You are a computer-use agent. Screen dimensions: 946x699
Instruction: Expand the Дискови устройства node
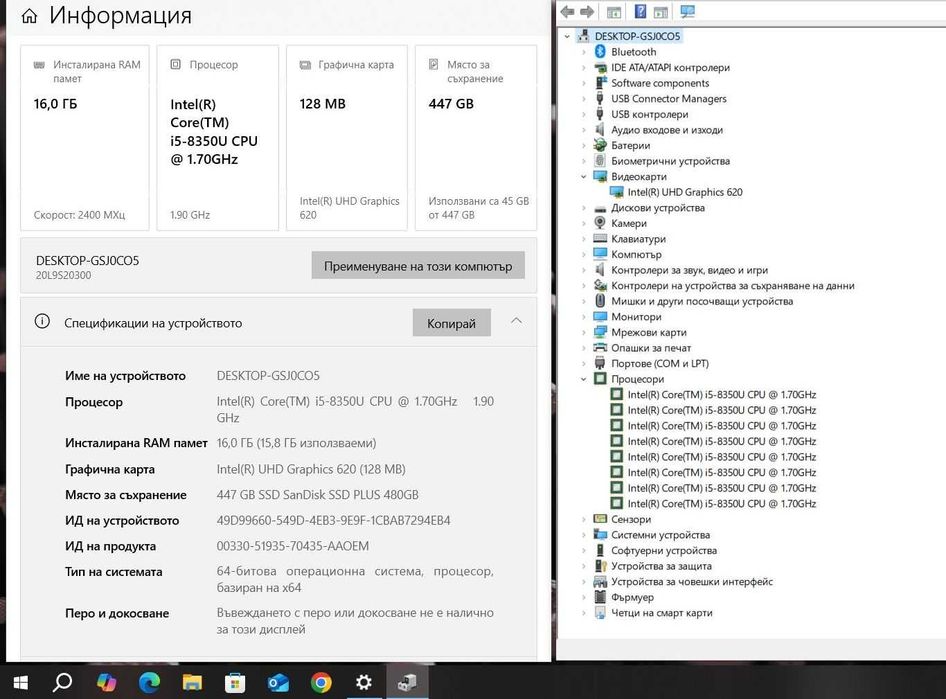tap(583, 208)
